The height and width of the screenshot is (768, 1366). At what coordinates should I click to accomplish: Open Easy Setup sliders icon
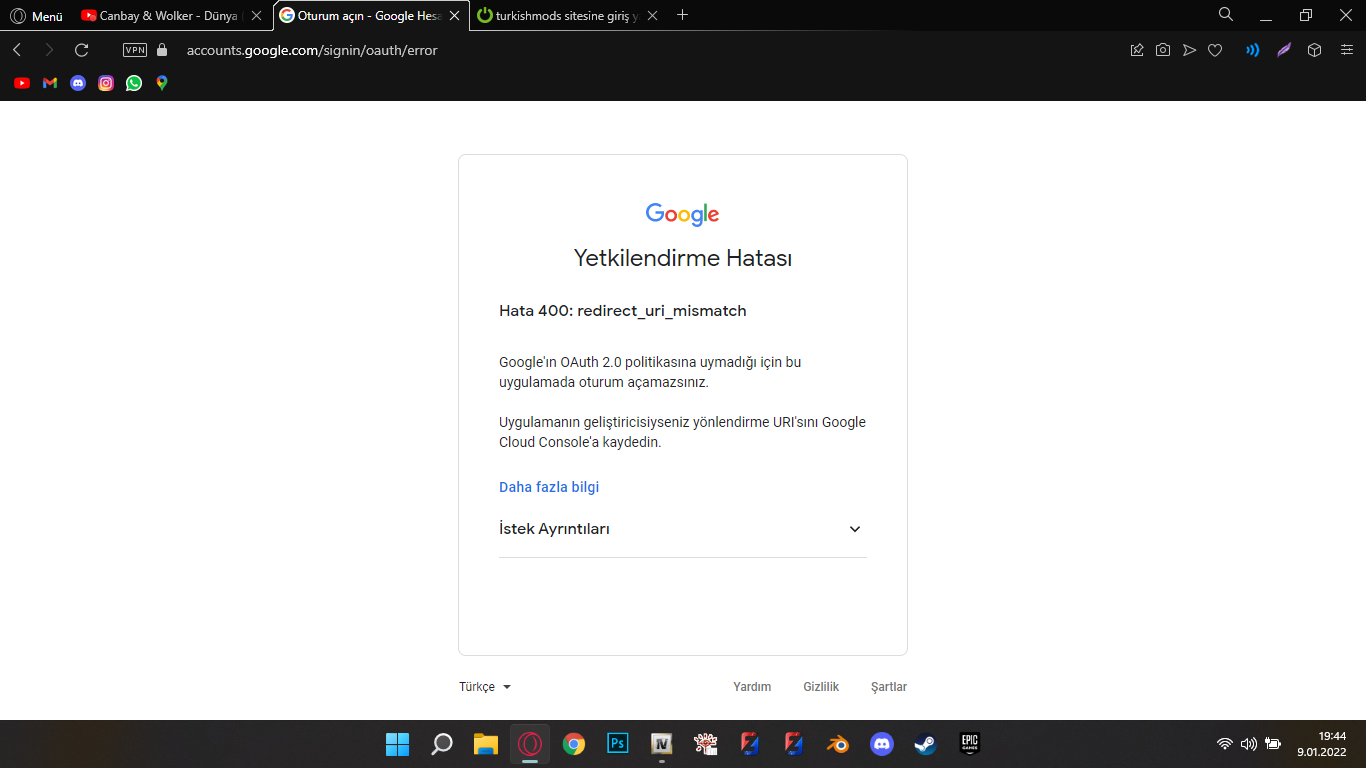click(x=1346, y=50)
